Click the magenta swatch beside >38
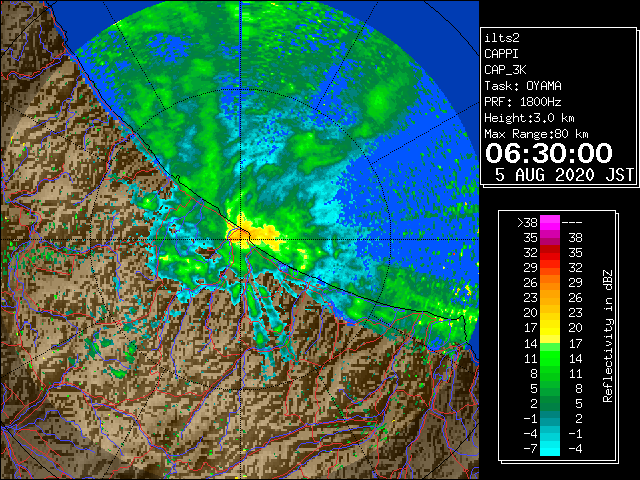This screenshot has height=480, width=640. coord(550,223)
